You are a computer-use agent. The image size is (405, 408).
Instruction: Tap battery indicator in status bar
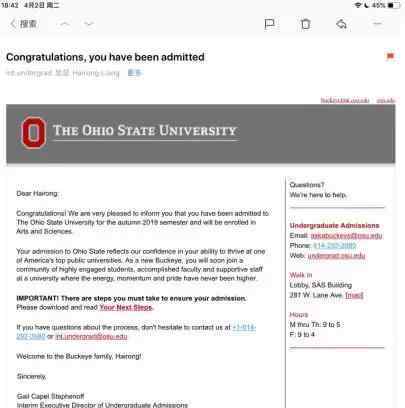pos(394,5)
